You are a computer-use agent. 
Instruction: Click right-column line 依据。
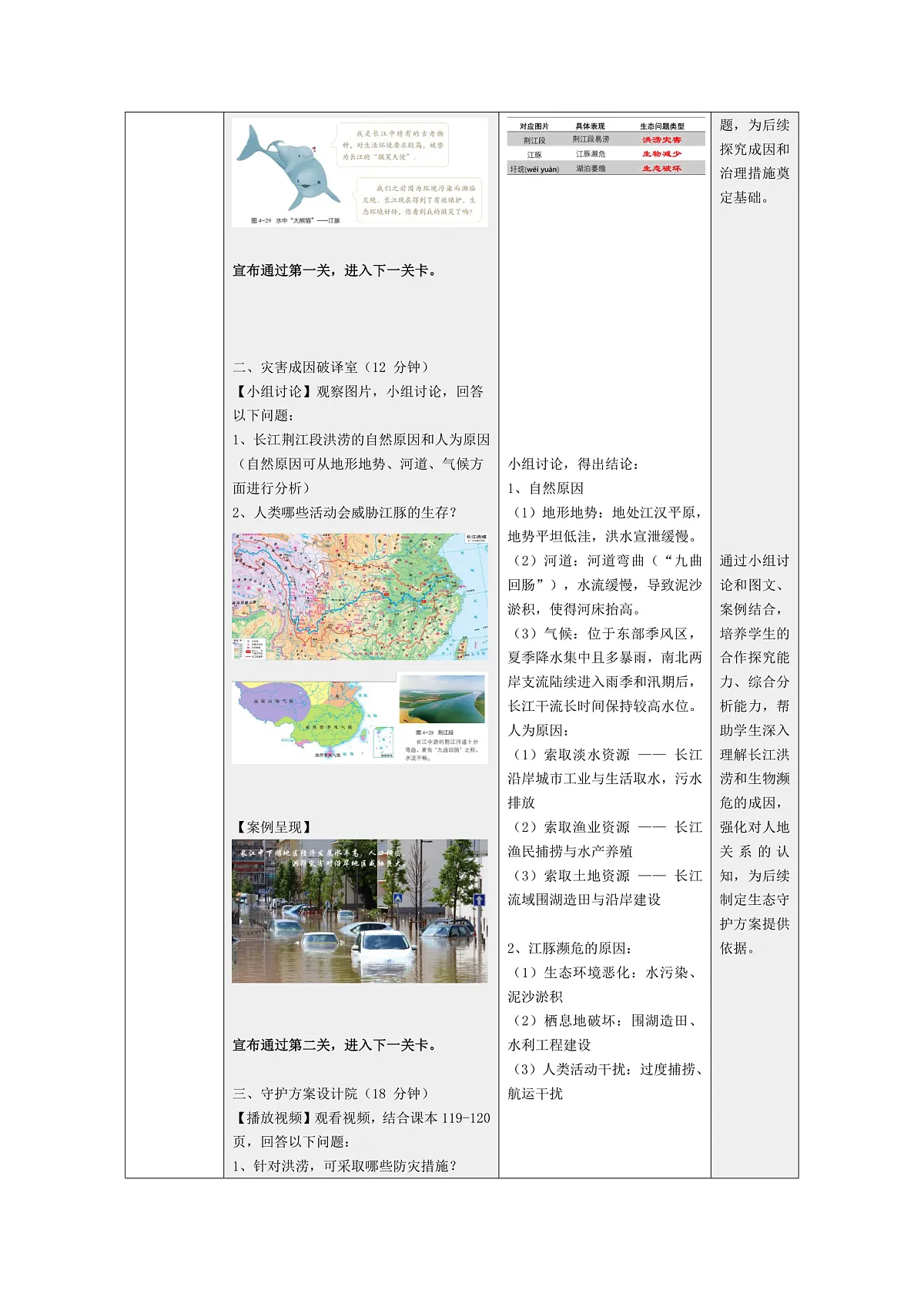click(738, 948)
